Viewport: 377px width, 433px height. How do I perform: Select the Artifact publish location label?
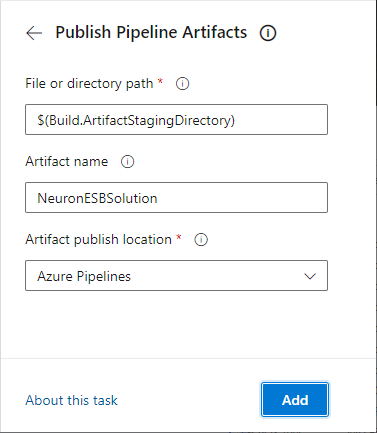(x=98, y=239)
